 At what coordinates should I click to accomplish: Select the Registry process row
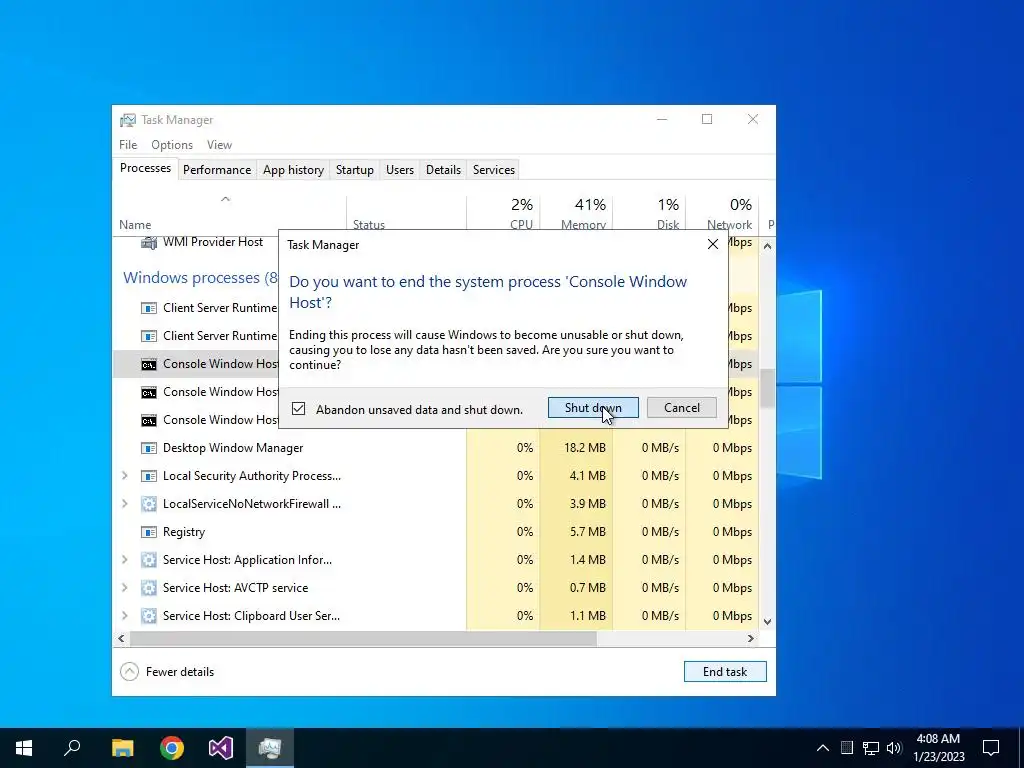tap(436, 532)
